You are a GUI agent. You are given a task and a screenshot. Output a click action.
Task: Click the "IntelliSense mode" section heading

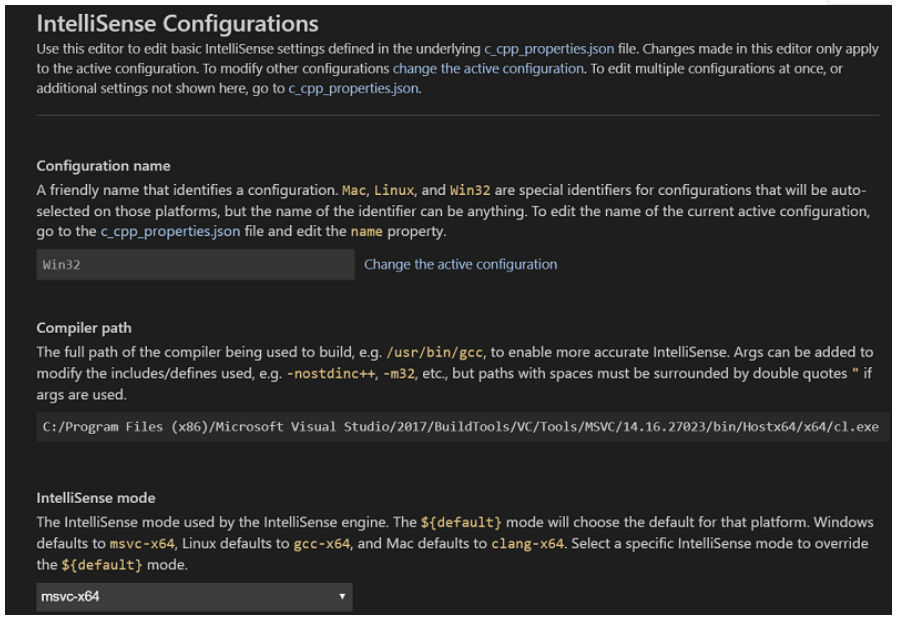pyautogui.click(x=96, y=498)
